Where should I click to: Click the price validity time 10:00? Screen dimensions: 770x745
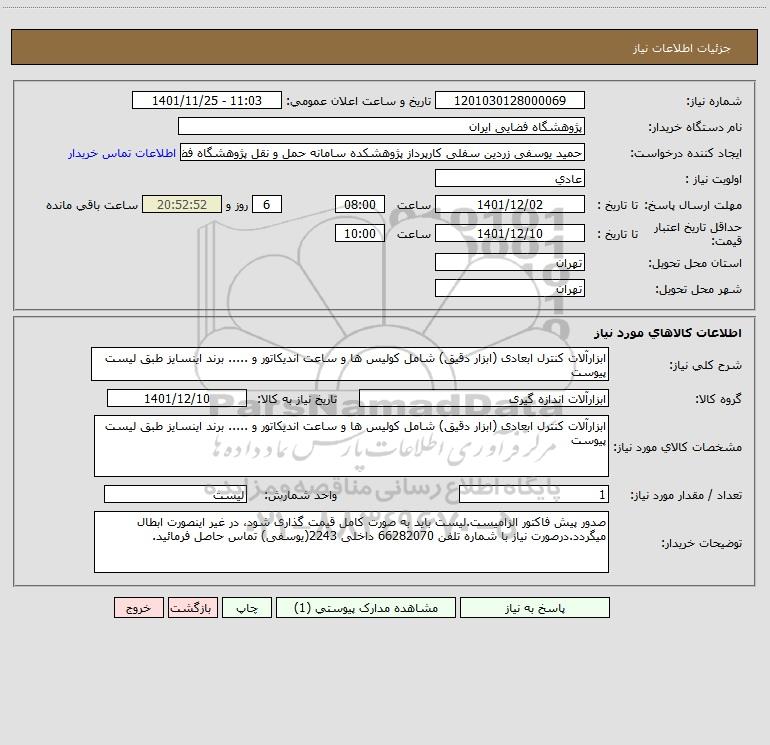pyautogui.click(x=359, y=233)
